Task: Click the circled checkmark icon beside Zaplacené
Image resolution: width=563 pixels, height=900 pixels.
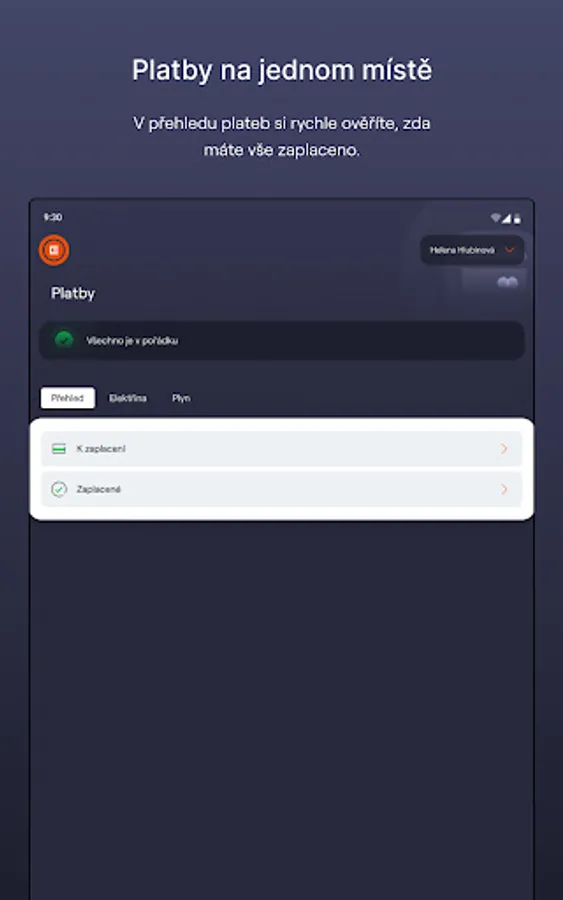Action: 59,489
